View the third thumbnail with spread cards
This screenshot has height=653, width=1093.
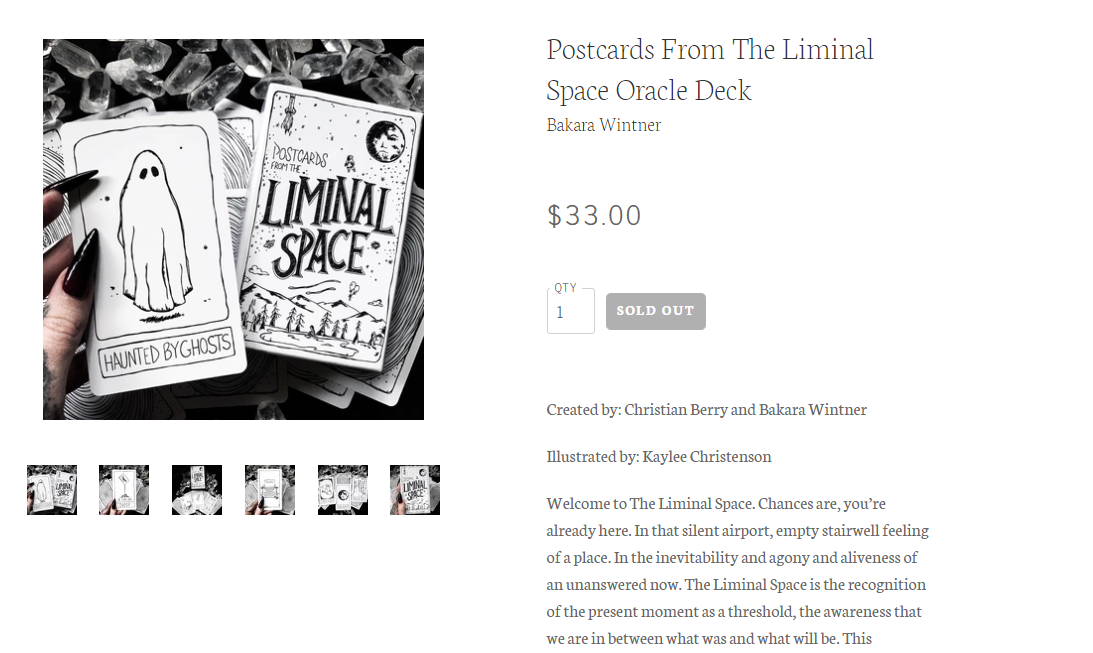click(197, 490)
